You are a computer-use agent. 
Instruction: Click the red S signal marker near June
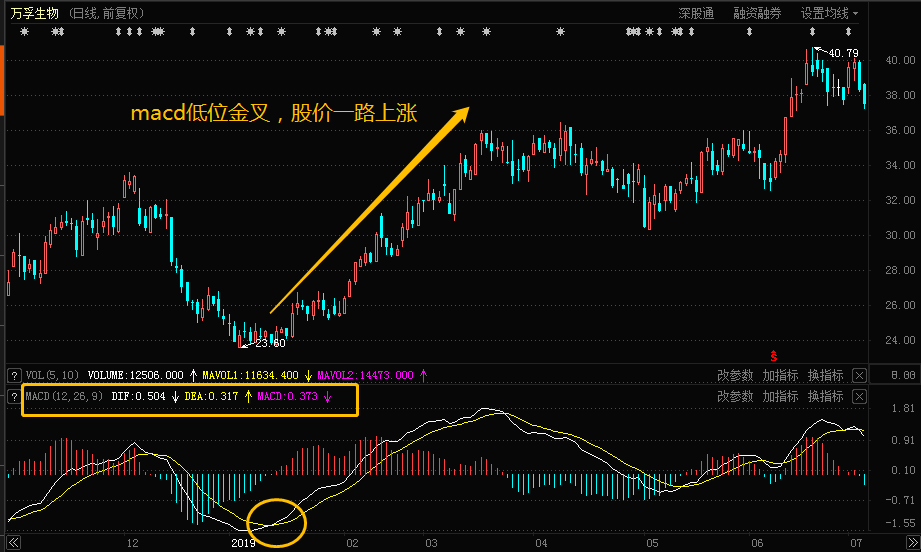point(774,355)
